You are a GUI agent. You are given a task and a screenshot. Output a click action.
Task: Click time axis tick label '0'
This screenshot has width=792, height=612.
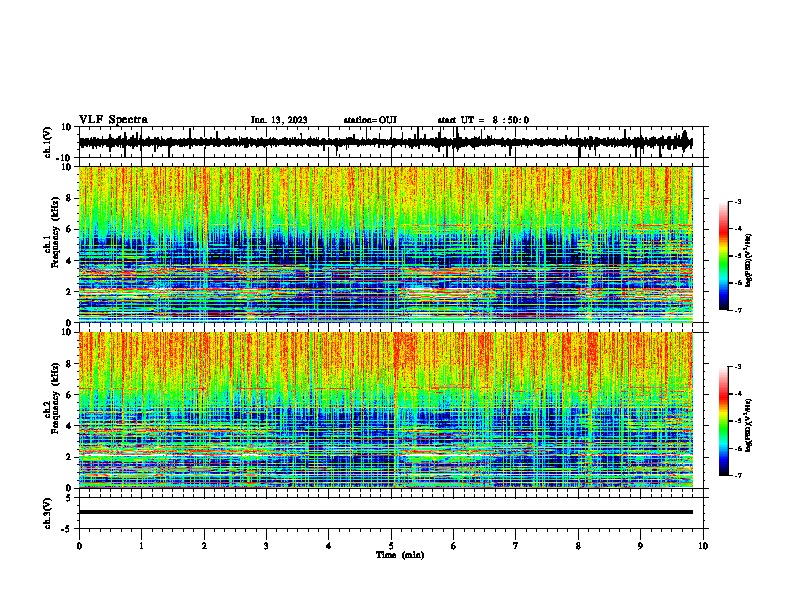point(79,546)
